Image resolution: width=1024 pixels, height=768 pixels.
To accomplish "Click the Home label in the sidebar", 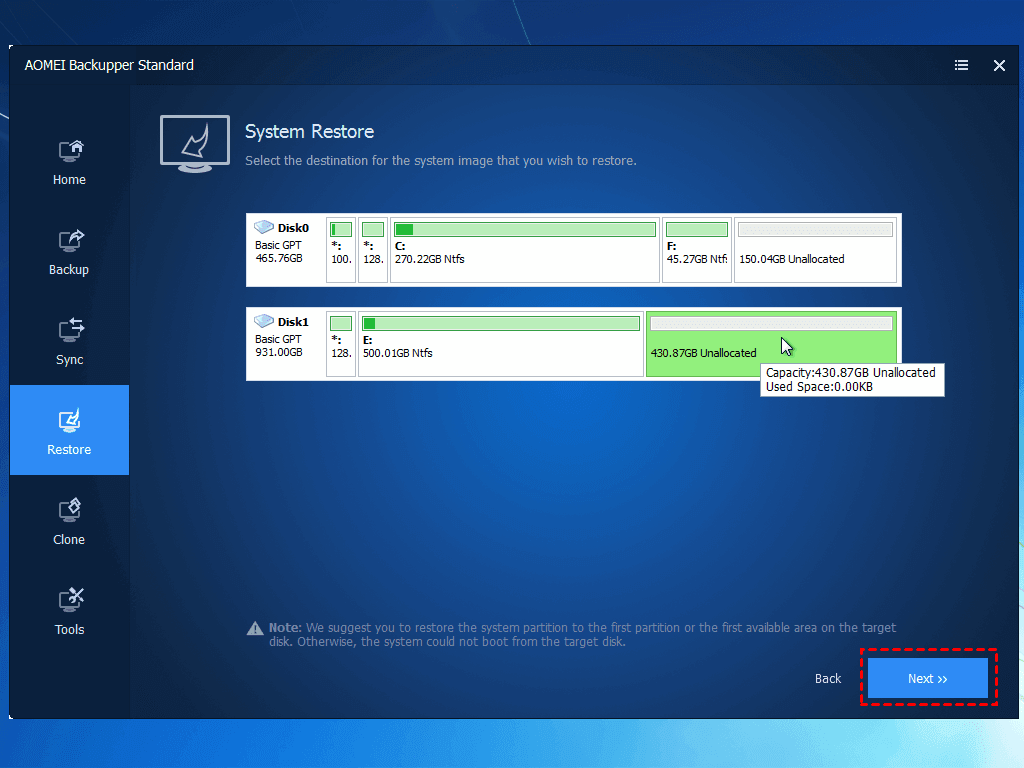I will (x=69, y=180).
